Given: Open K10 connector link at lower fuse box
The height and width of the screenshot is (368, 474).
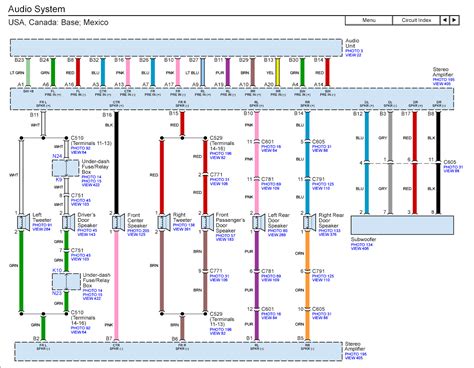Looking at the screenshot, I should [x=57, y=270].
